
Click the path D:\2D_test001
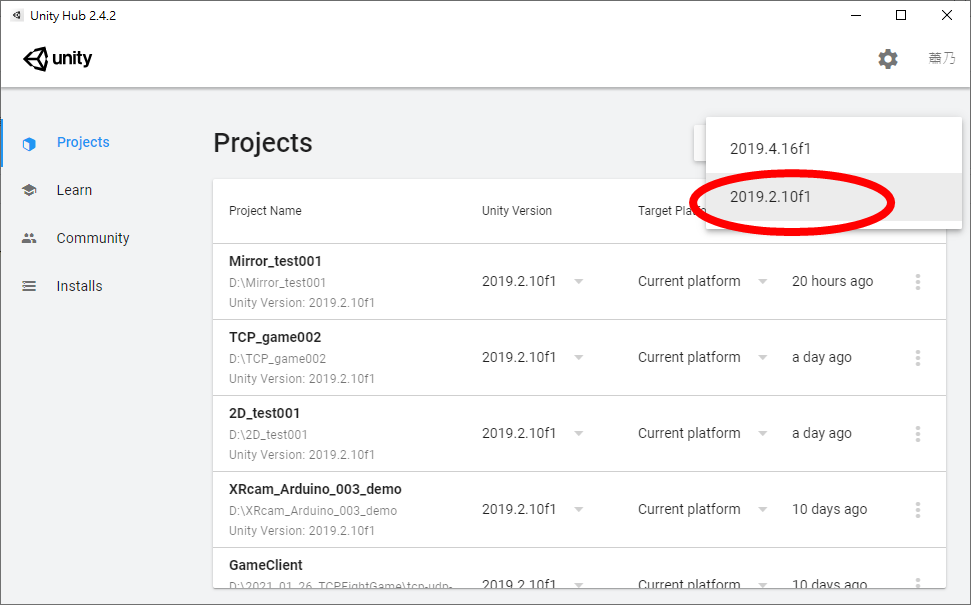click(268, 435)
